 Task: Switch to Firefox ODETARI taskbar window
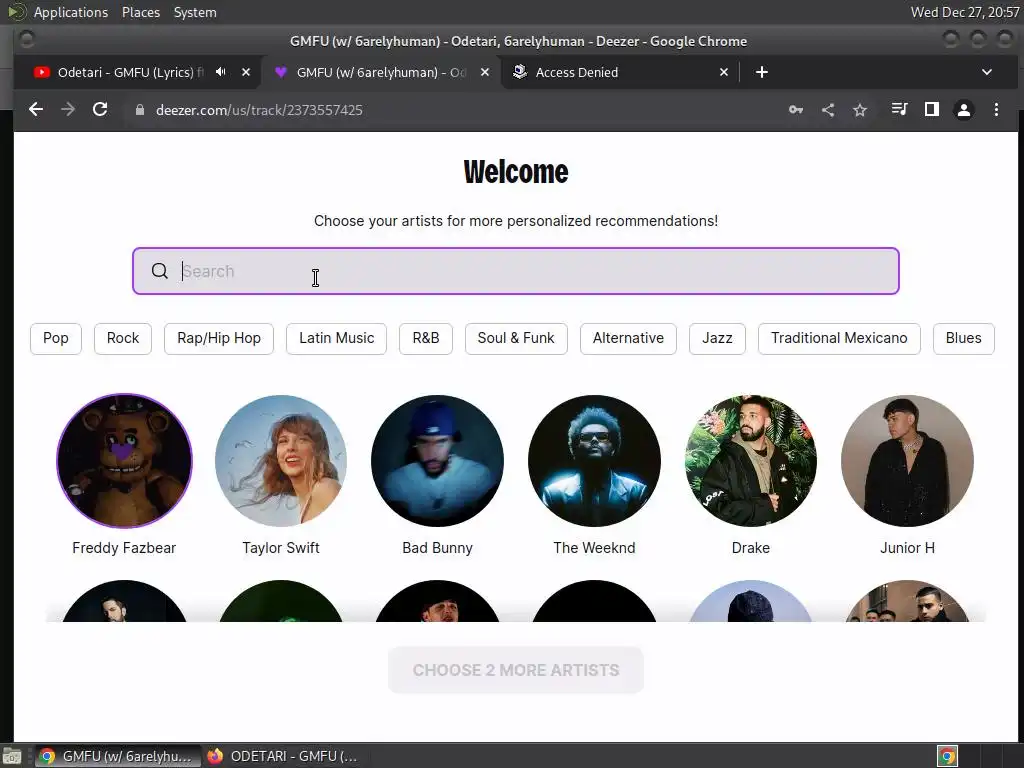282,756
